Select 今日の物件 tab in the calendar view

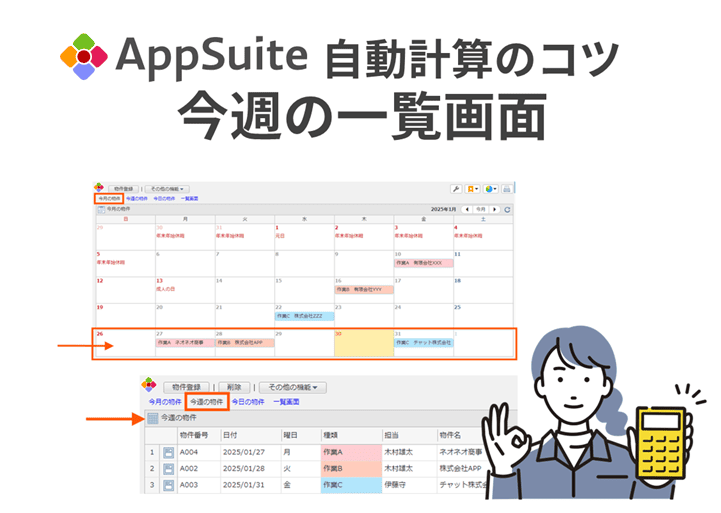coord(164,199)
